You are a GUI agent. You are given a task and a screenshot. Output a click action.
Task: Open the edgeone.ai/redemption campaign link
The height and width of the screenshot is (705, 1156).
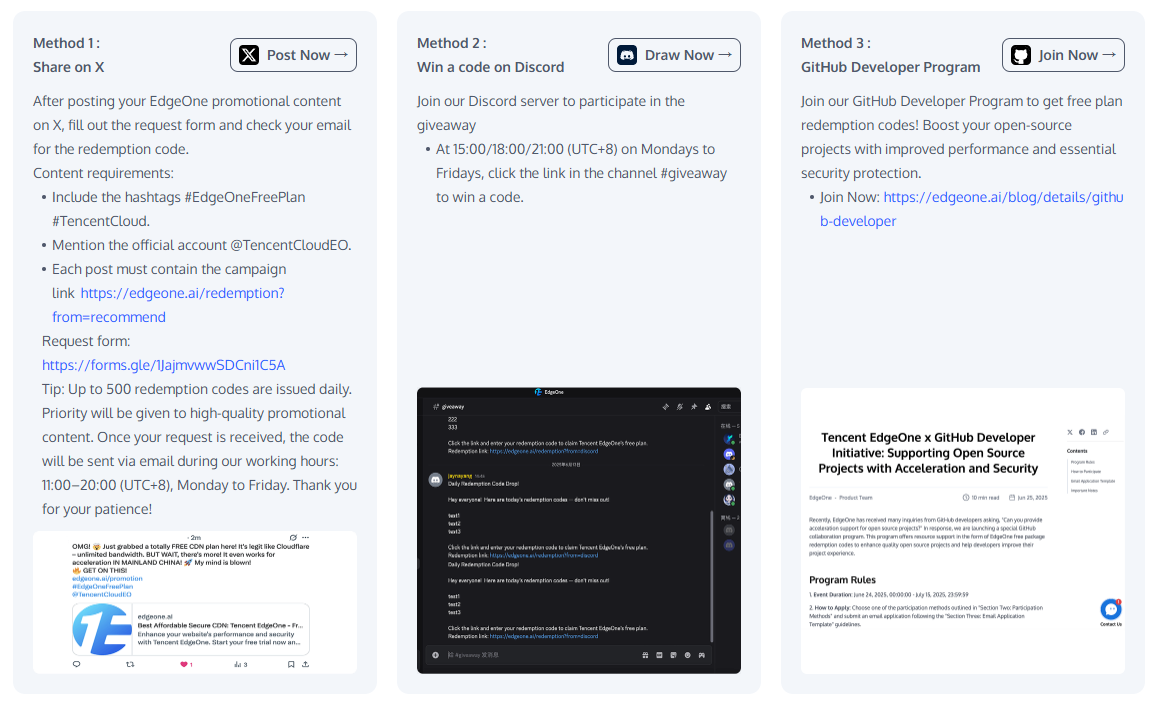click(x=168, y=305)
